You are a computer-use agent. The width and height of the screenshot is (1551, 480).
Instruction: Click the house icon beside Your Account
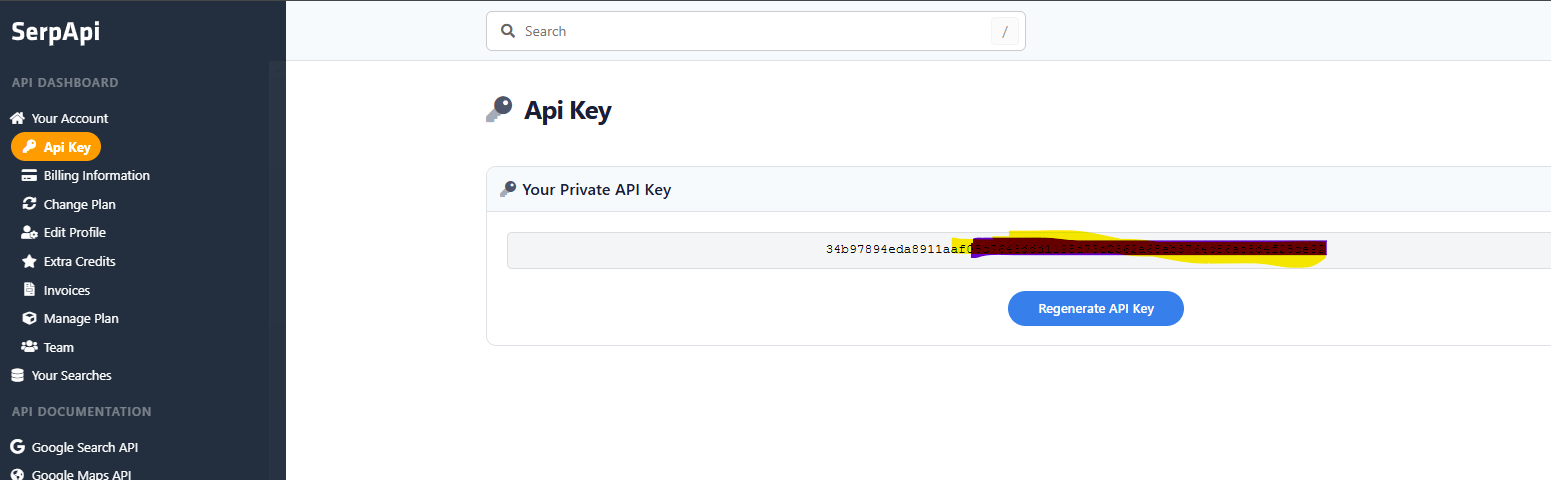17,118
